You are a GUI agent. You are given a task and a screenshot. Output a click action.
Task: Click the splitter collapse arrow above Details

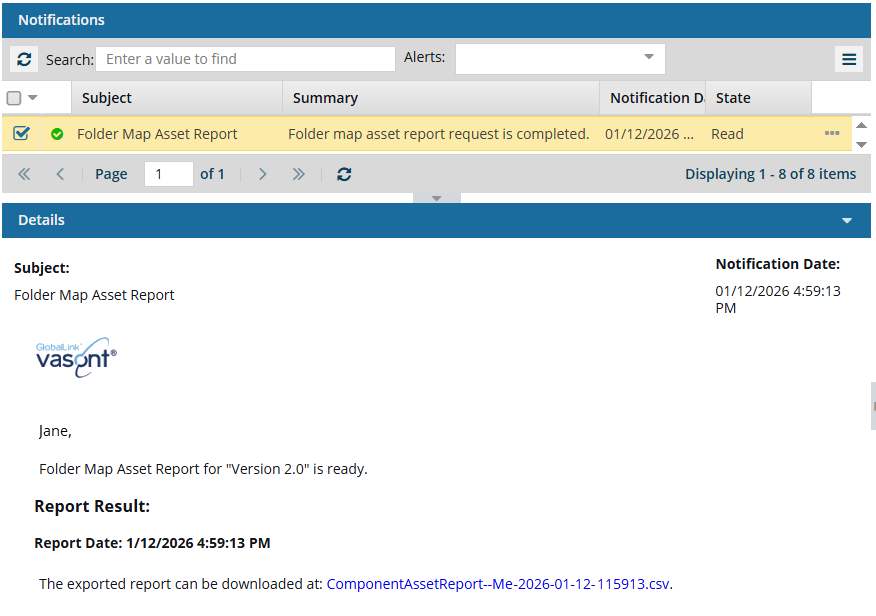pyautogui.click(x=436, y=198)
